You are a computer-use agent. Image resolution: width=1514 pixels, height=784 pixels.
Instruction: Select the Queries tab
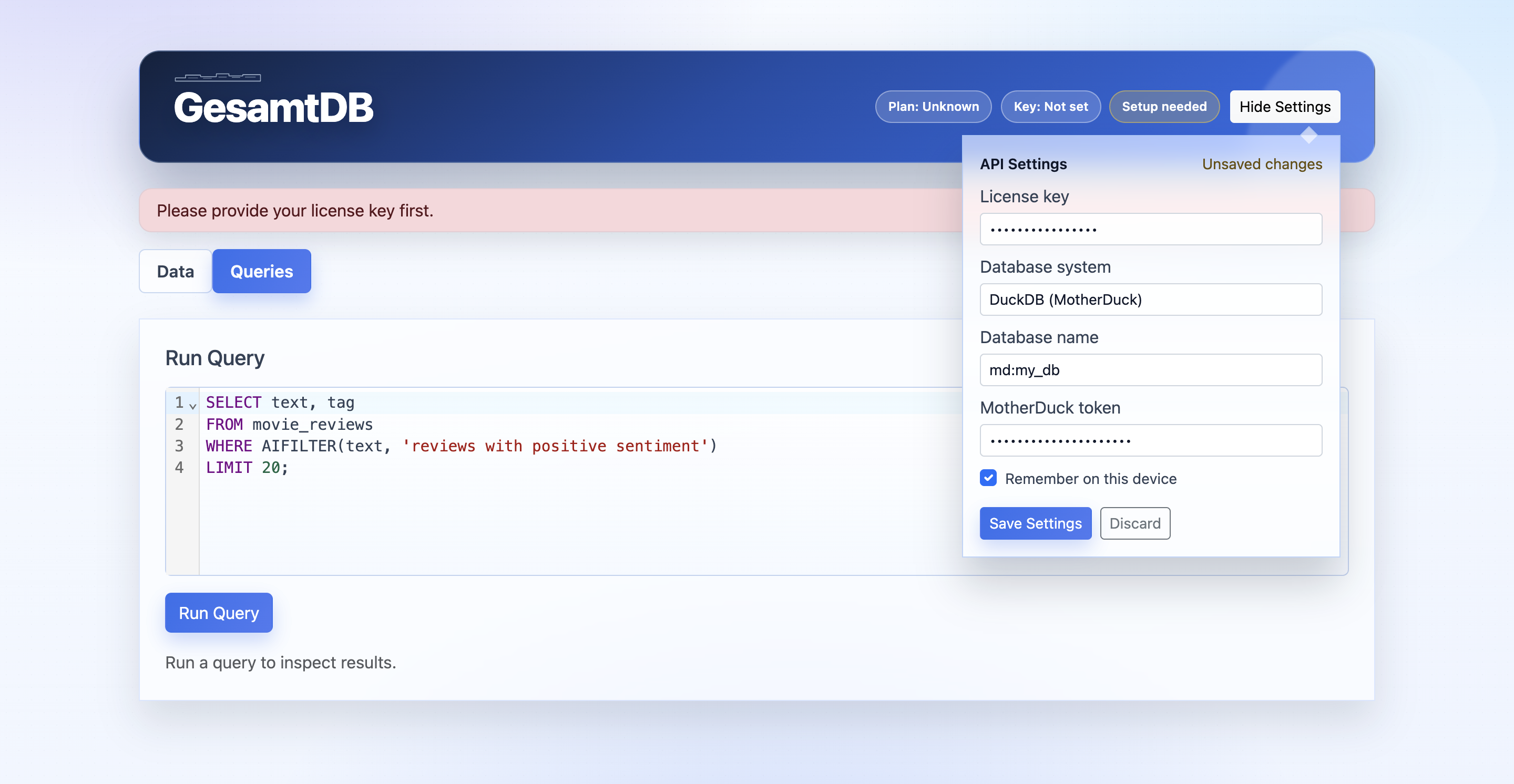coord(262,271)
